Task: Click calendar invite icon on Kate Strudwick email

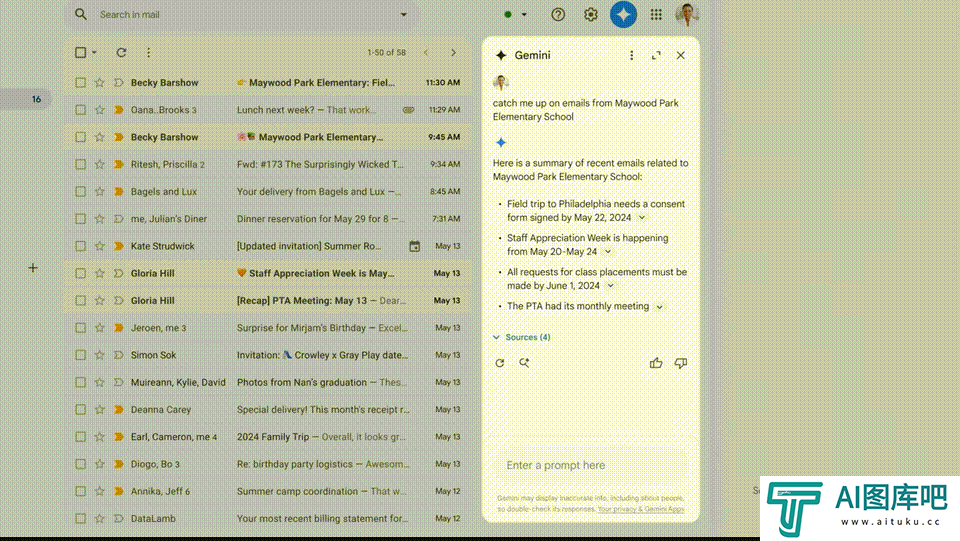Action: (414, 246)
